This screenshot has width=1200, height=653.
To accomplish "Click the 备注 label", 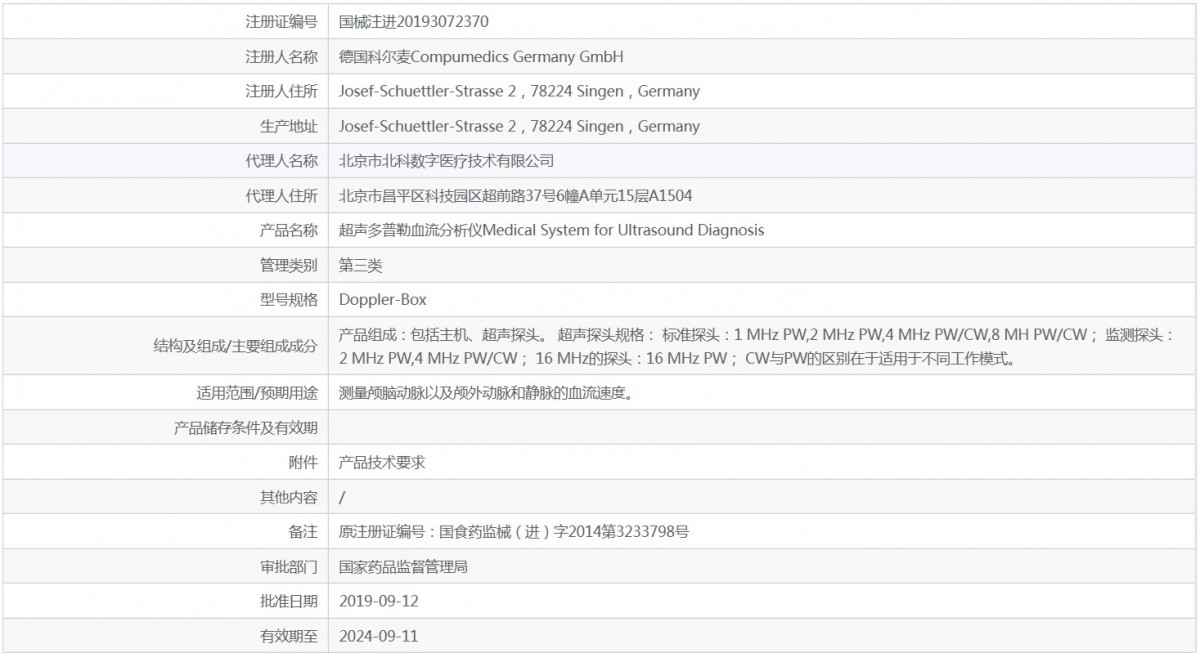I will 303,532.
